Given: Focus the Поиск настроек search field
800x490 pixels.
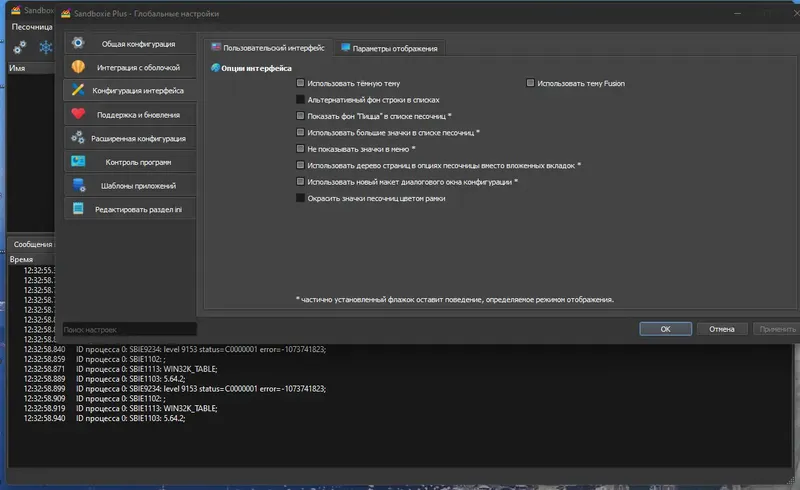Looking at the screenshot, I should 130,329.
